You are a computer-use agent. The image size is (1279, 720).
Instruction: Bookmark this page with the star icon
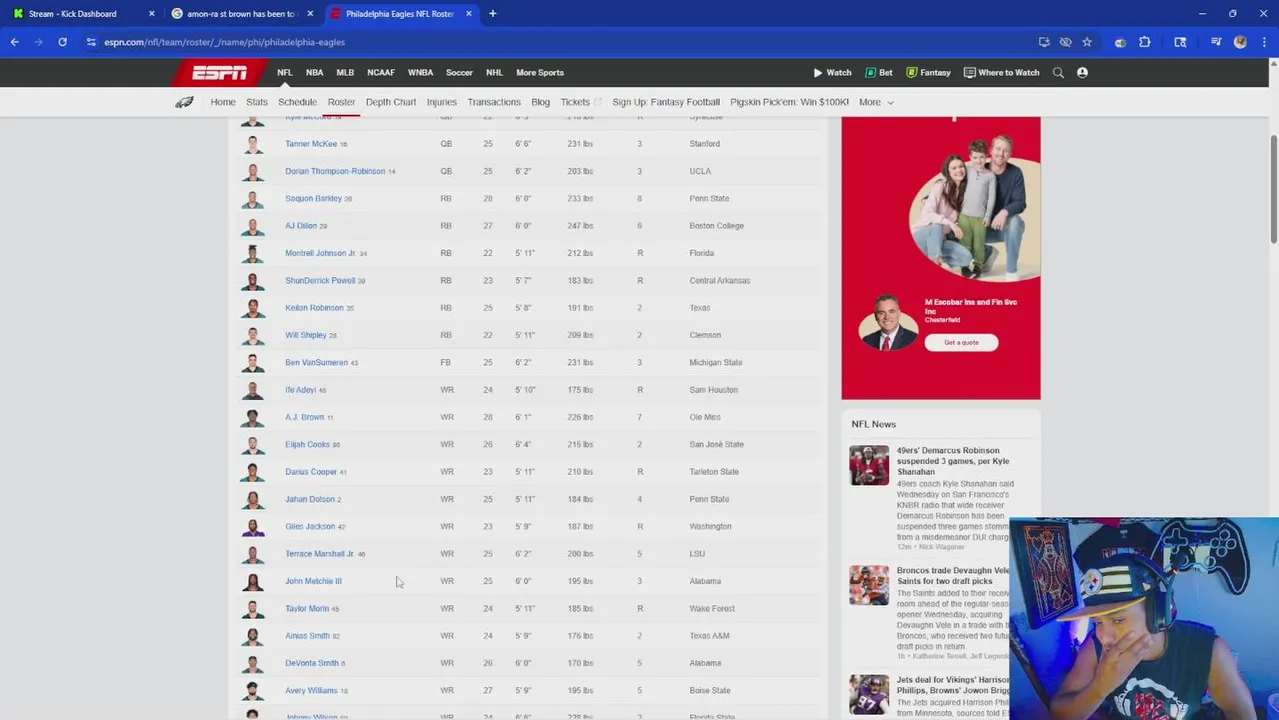1087,42
